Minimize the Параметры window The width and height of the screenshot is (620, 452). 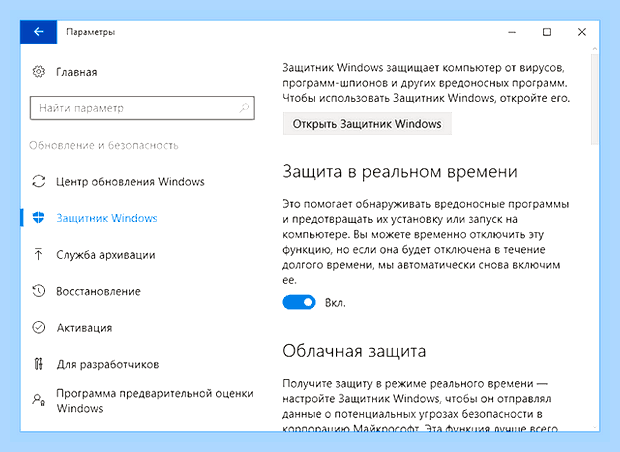(x=512, y=32)
